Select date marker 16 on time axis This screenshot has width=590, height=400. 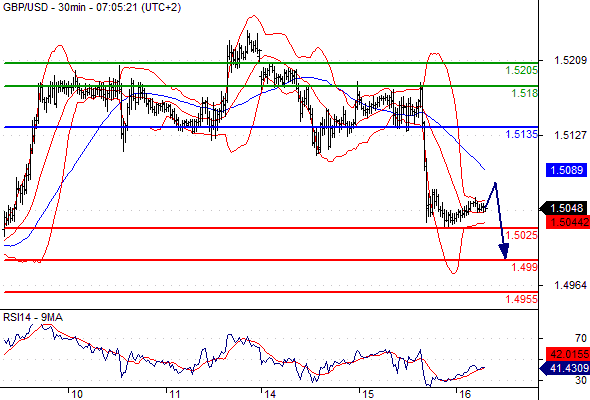(465, 394)
